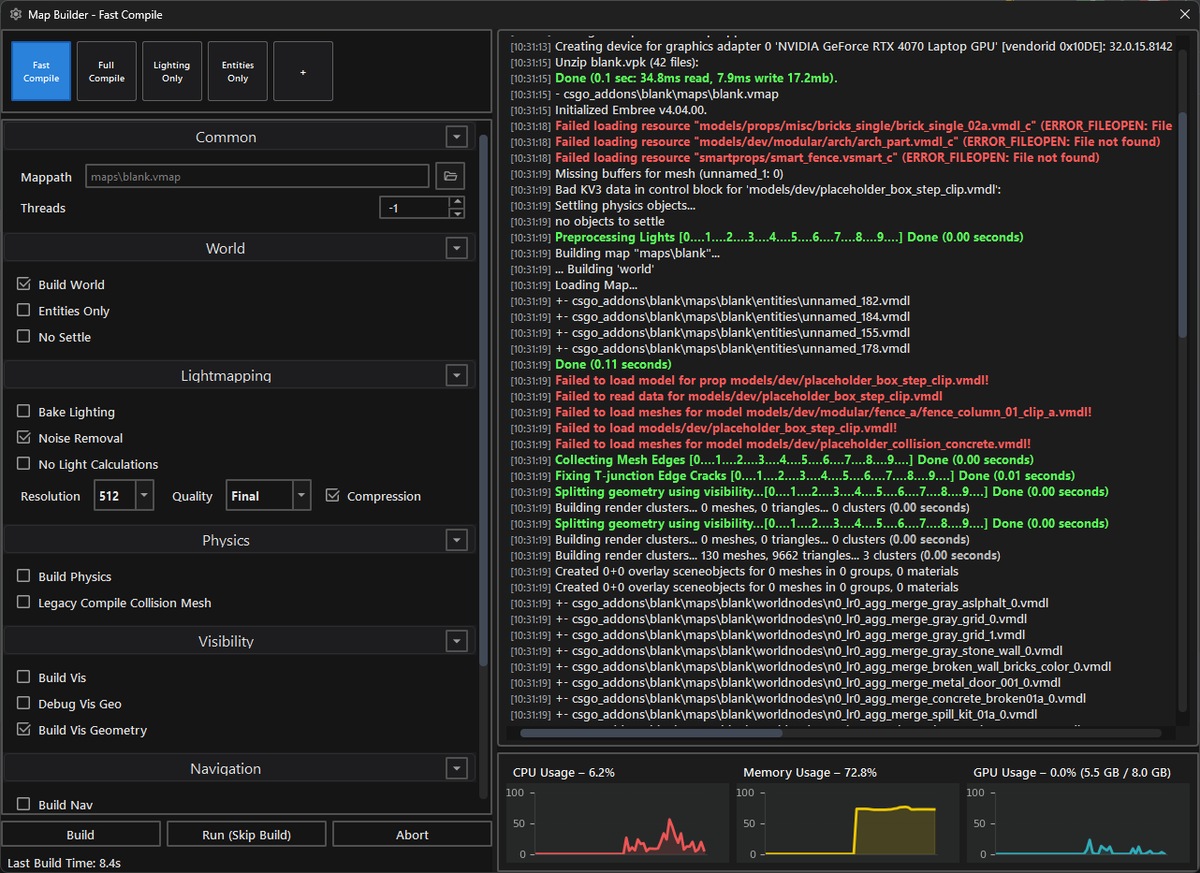1200x873 pixels.
Task: Enable No Light Calculations
Action: [x=24, y=464]
